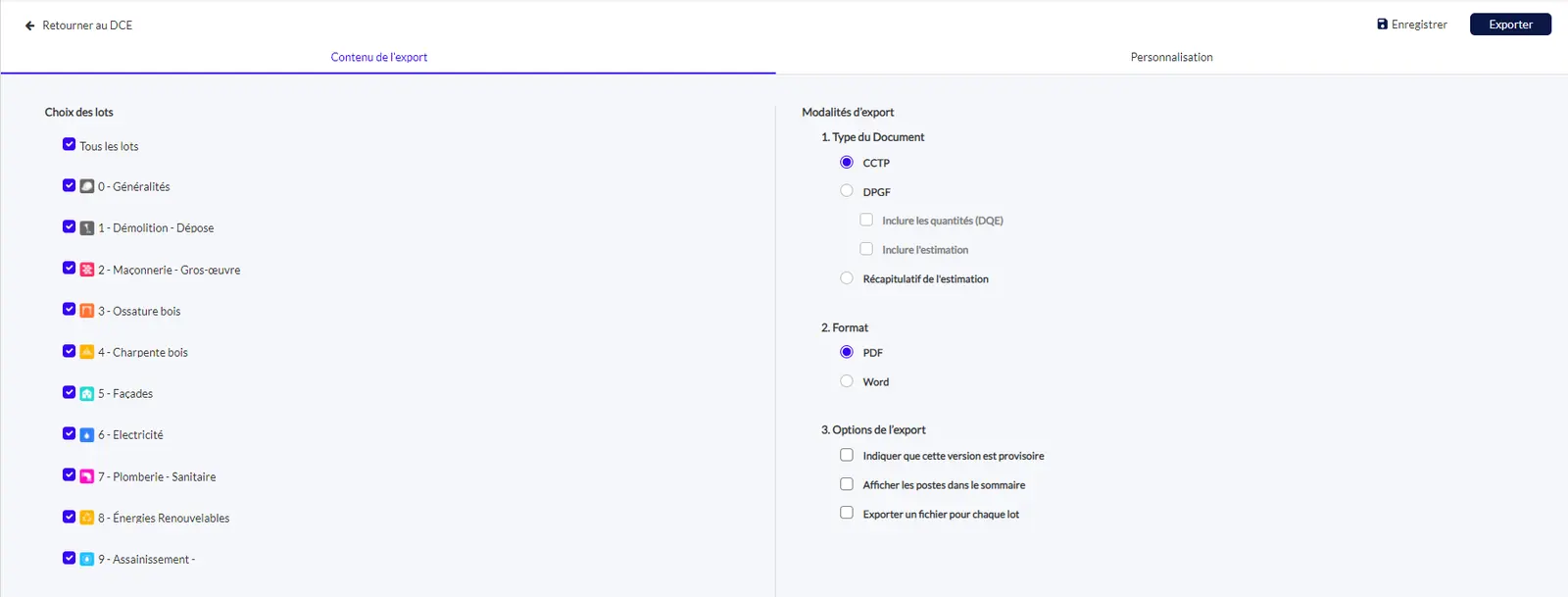Screen dimensions: 1568x597
Task: Click the save disk icon next to Enregistrer
Action: 1382,25
